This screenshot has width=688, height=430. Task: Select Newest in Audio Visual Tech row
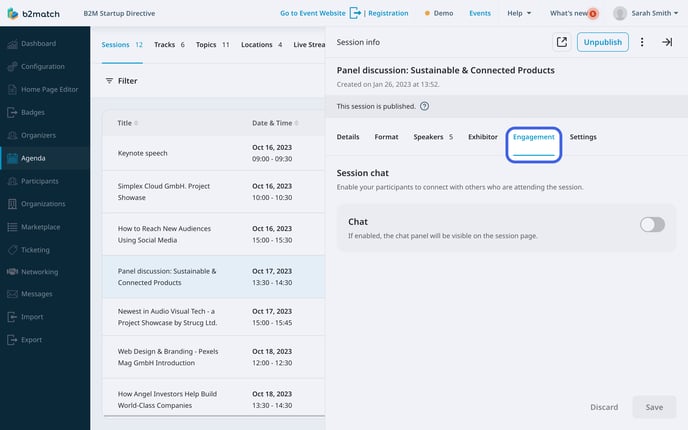pyautogui.click(x=214, y=317)
